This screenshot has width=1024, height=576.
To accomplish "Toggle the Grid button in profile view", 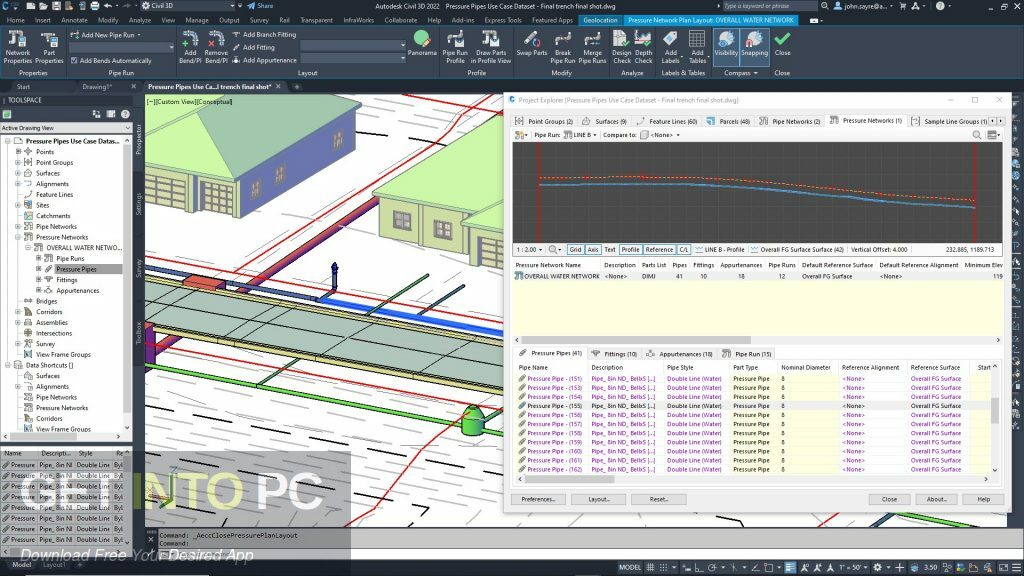I will click(x=575, y=249).
